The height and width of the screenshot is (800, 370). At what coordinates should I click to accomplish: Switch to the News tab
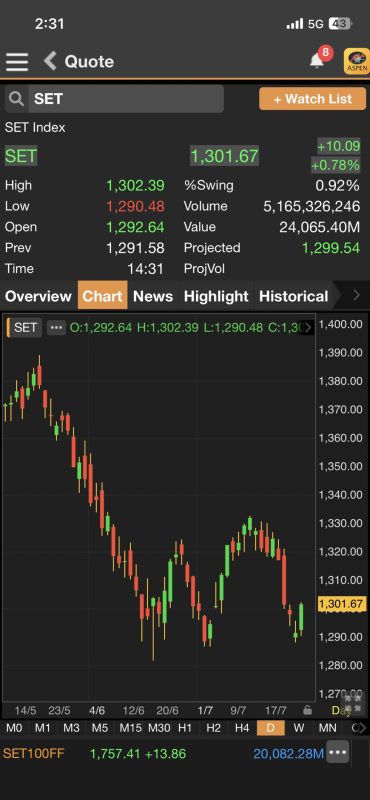click(x=153, y=296)
